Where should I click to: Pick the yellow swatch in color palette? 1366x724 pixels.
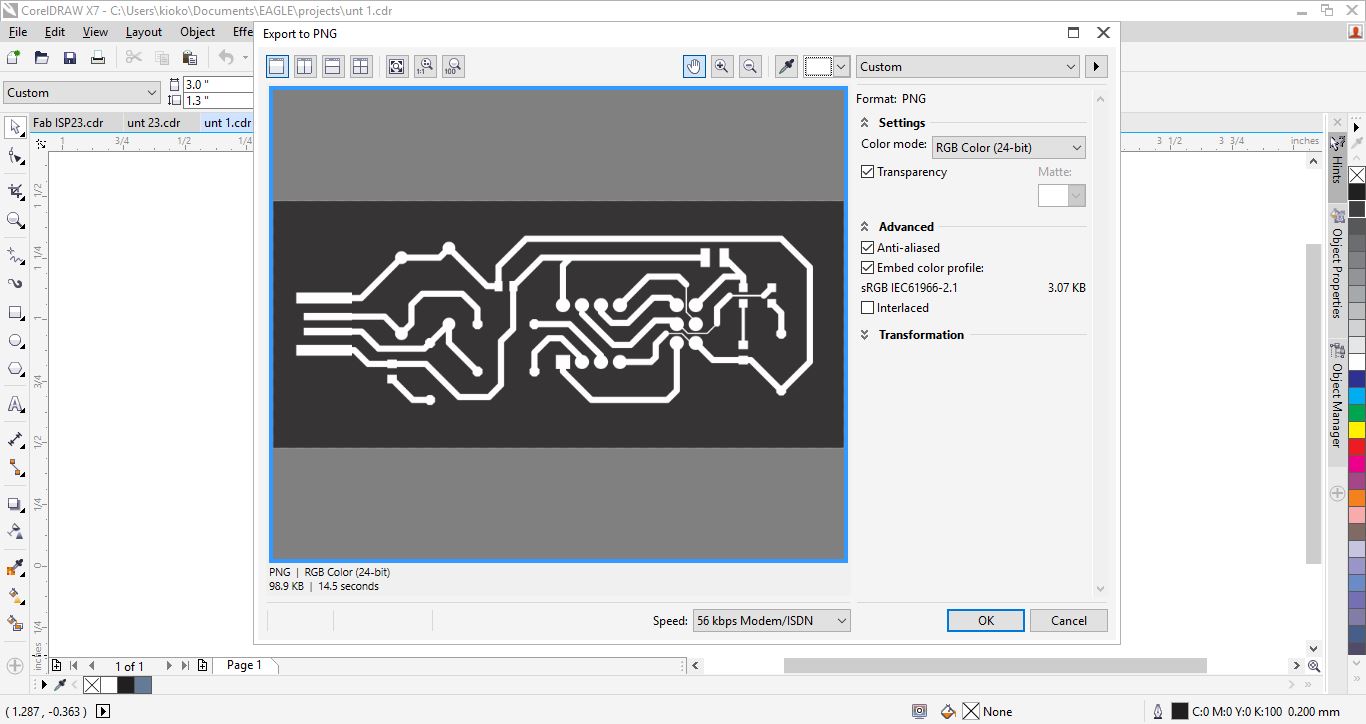1356,430
